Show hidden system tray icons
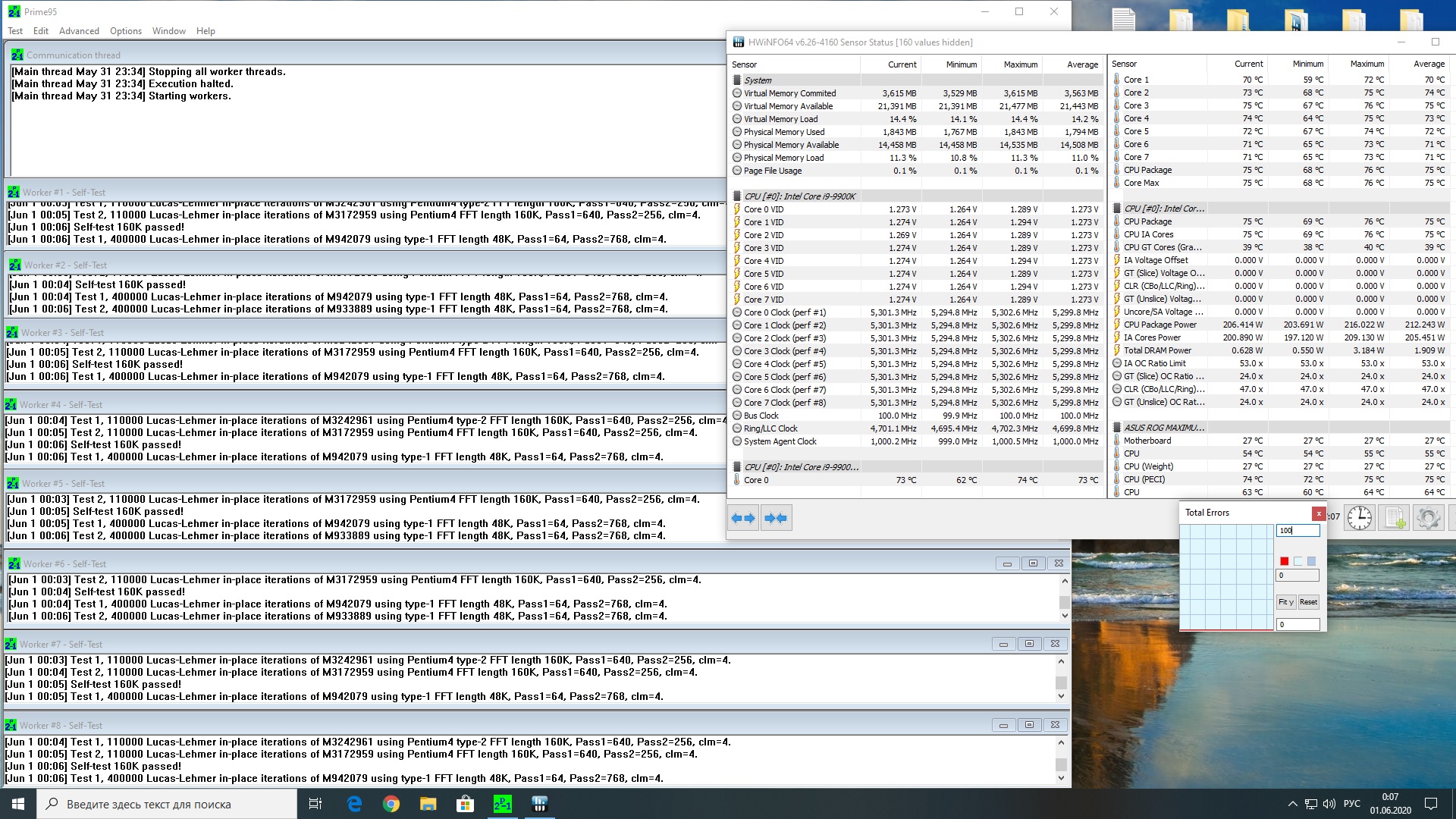Viewport: 1456px width, 819px height. click(1292, 804)
